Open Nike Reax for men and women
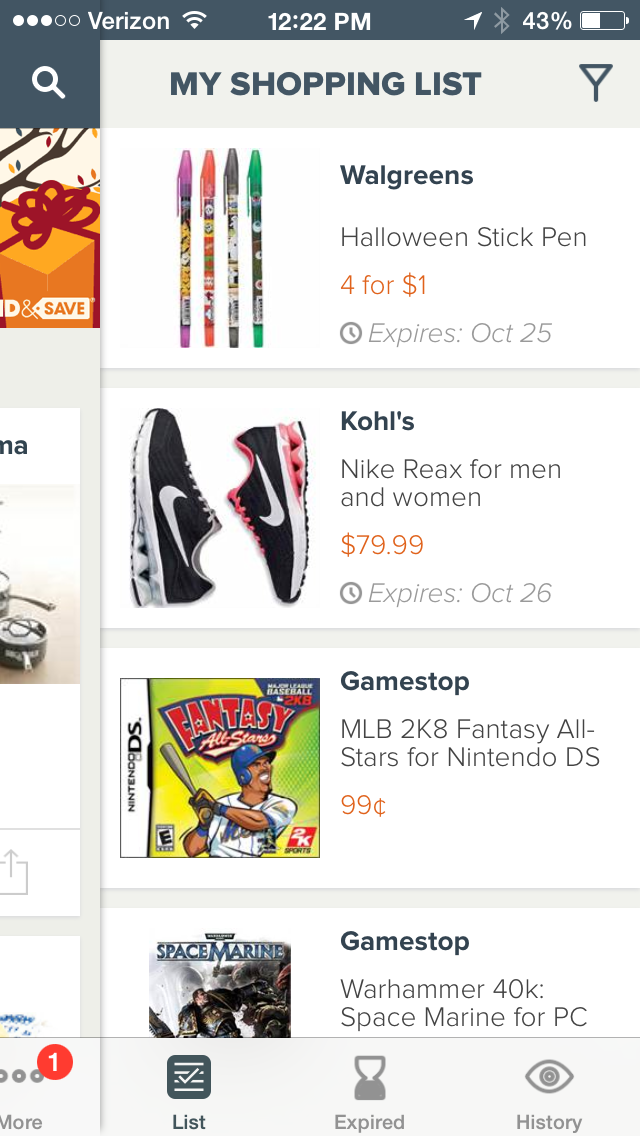Viewport: 640px width, 1136px height. (450, 483)
